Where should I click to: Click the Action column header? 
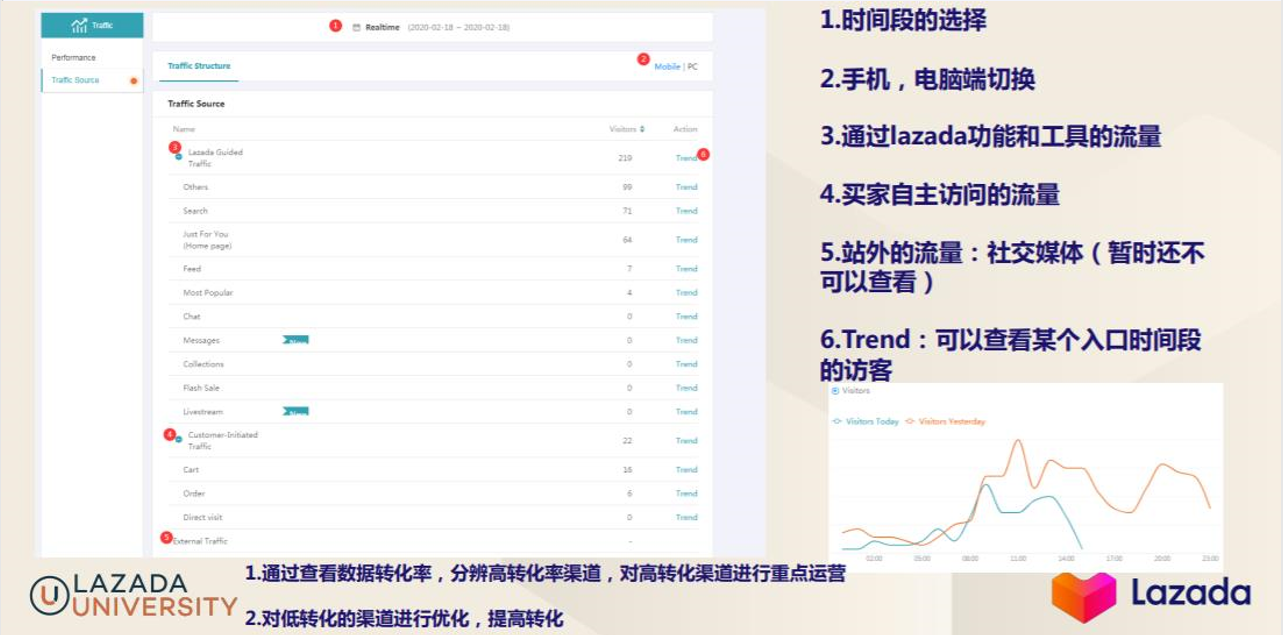[x=686, y=129]
